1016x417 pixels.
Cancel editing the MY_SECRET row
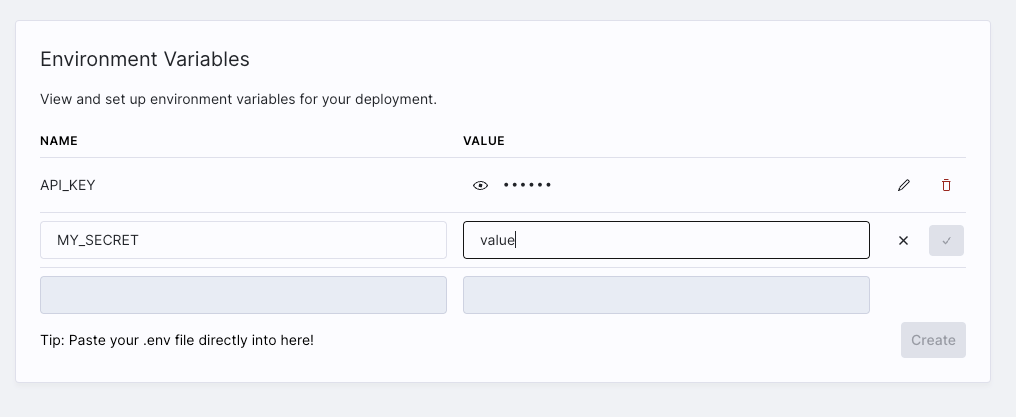pos(903,240)
